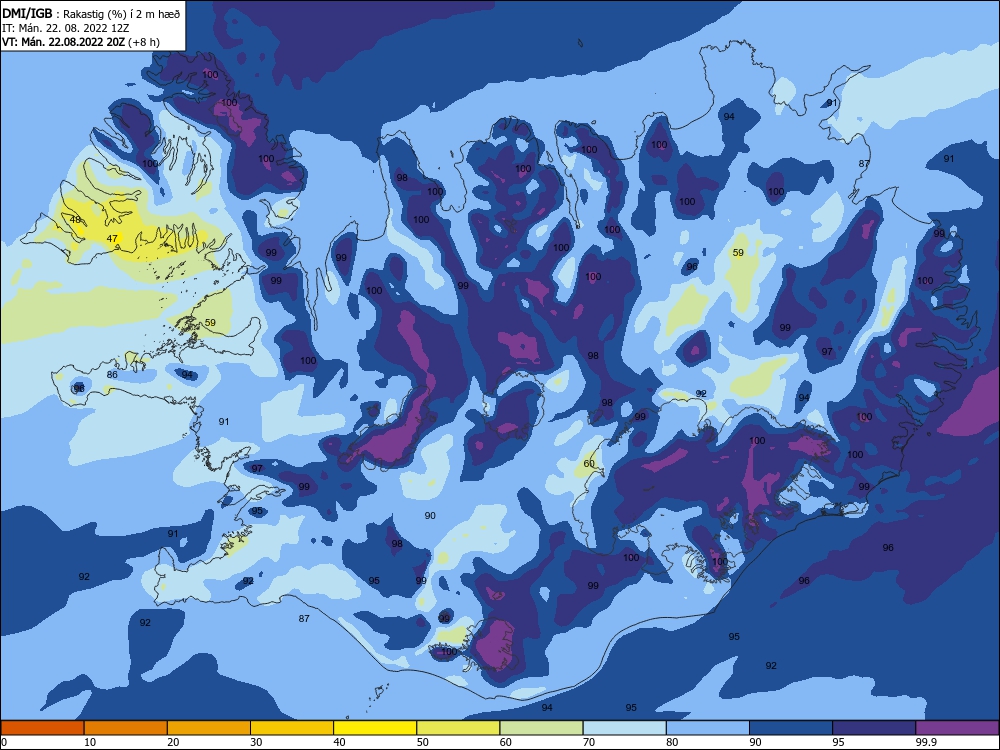Select the 30–40 amber legend swatch
This screenshot has height=750, width=1000.
click(x=292, y=728)
